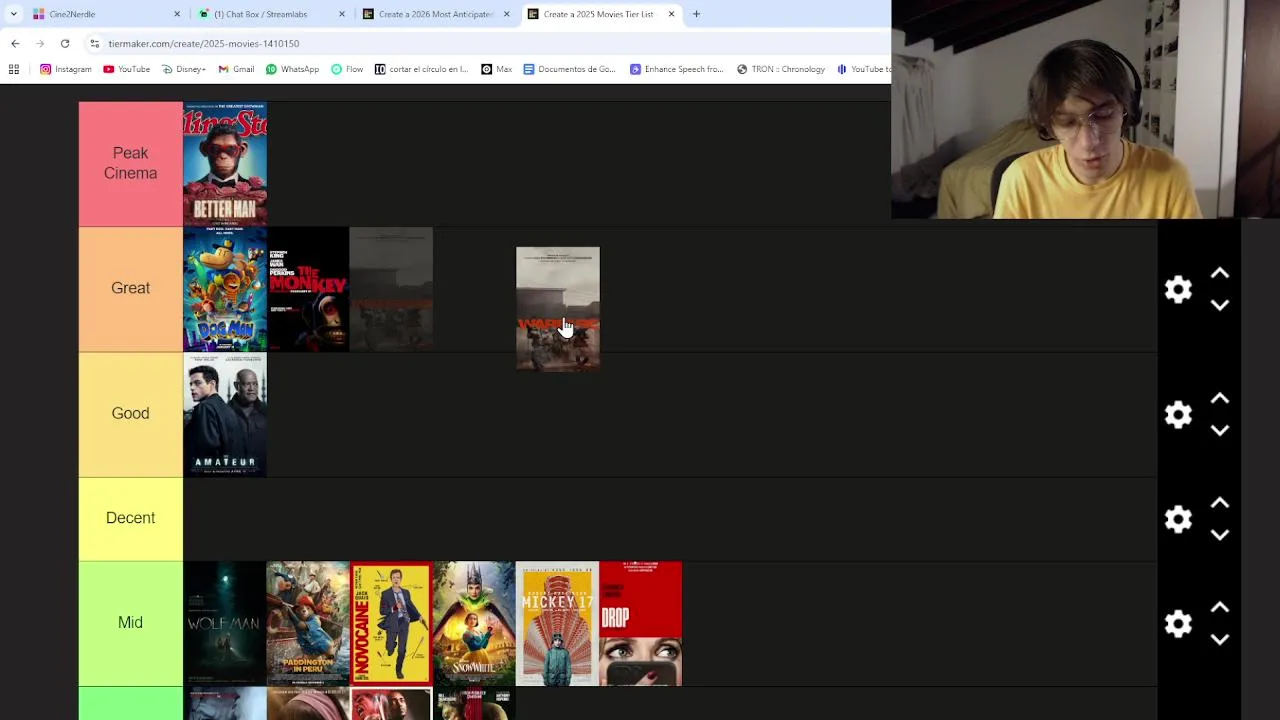Open the Gmail bookmark

click(236, 69)
